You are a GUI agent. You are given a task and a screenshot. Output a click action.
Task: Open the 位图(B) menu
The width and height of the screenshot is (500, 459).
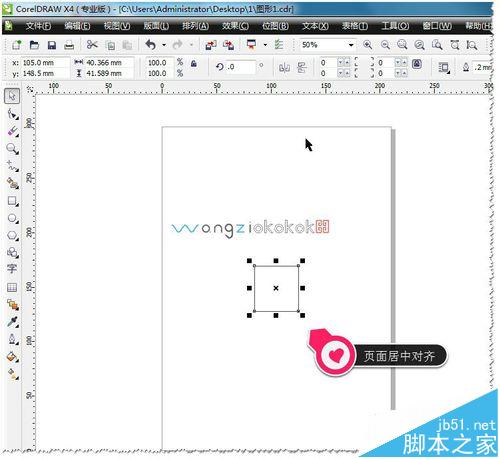click(x=275, y=26)
